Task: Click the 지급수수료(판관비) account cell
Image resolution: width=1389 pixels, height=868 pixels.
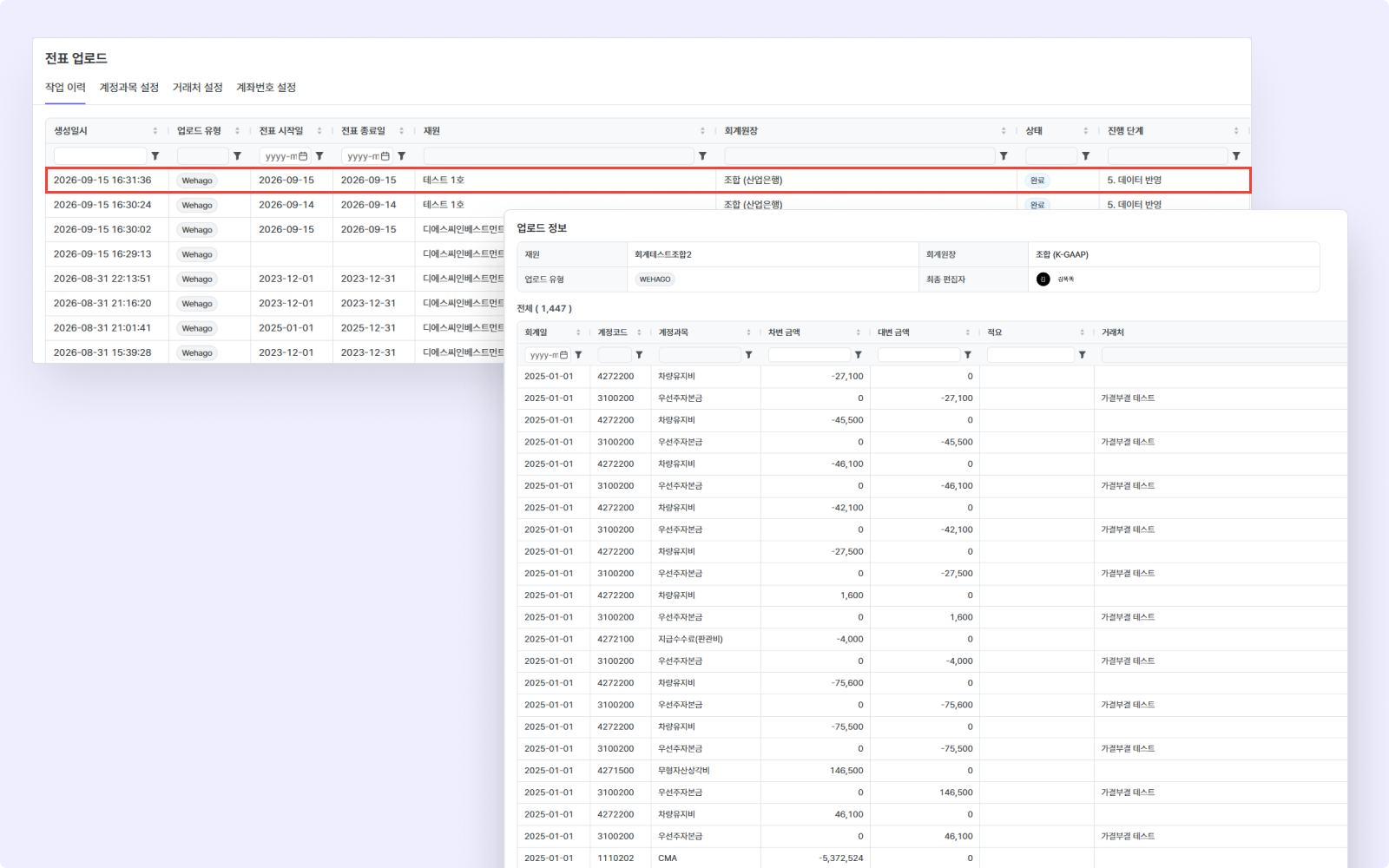Action: coord(690,640)
